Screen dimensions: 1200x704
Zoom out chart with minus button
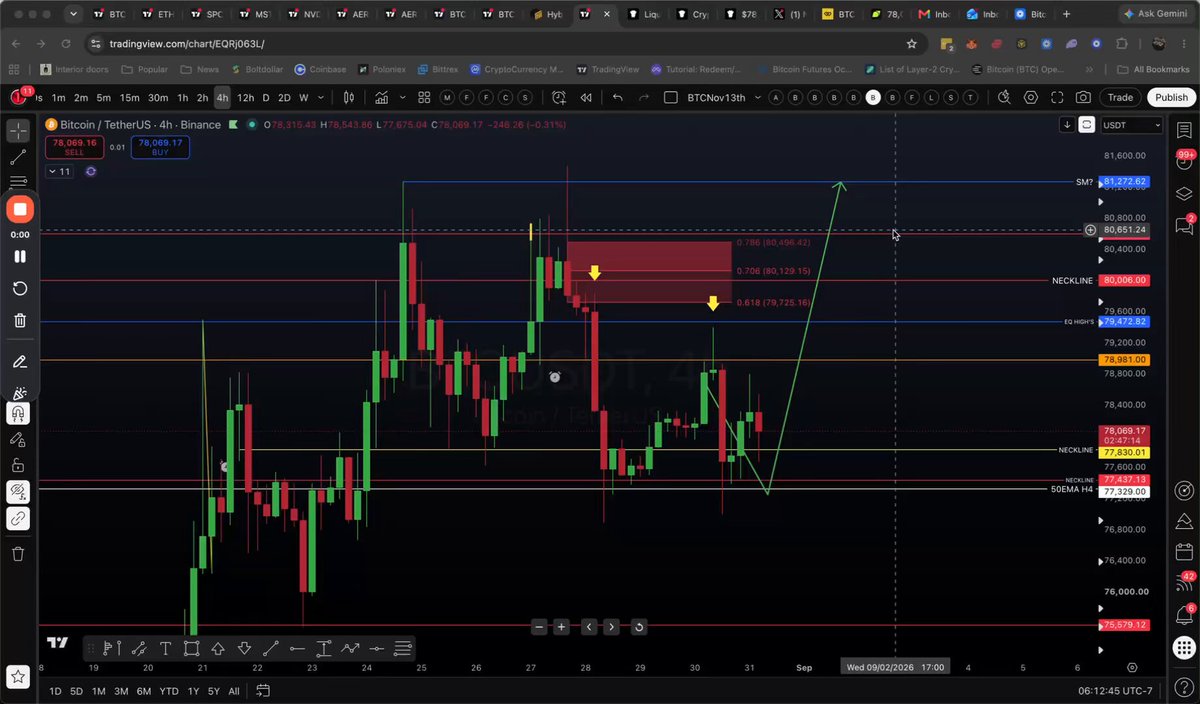pos(540,627)
